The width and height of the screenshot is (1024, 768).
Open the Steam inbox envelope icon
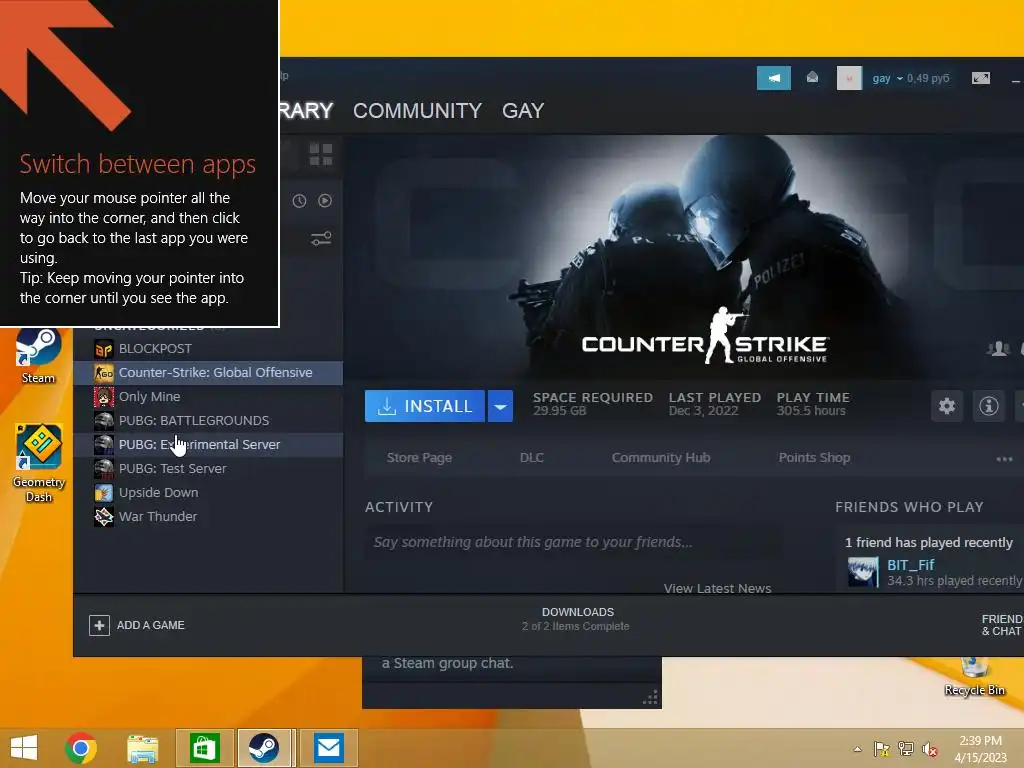[x=812, y=78]
